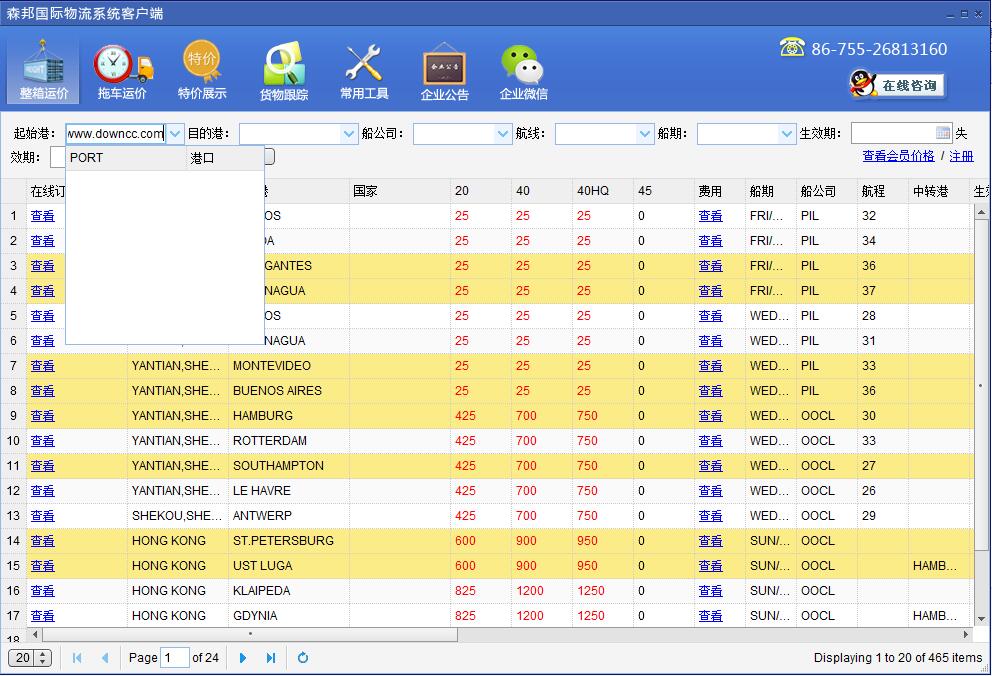
Task: Open the calendar picker for 生效期
Action: pos(943,133)
